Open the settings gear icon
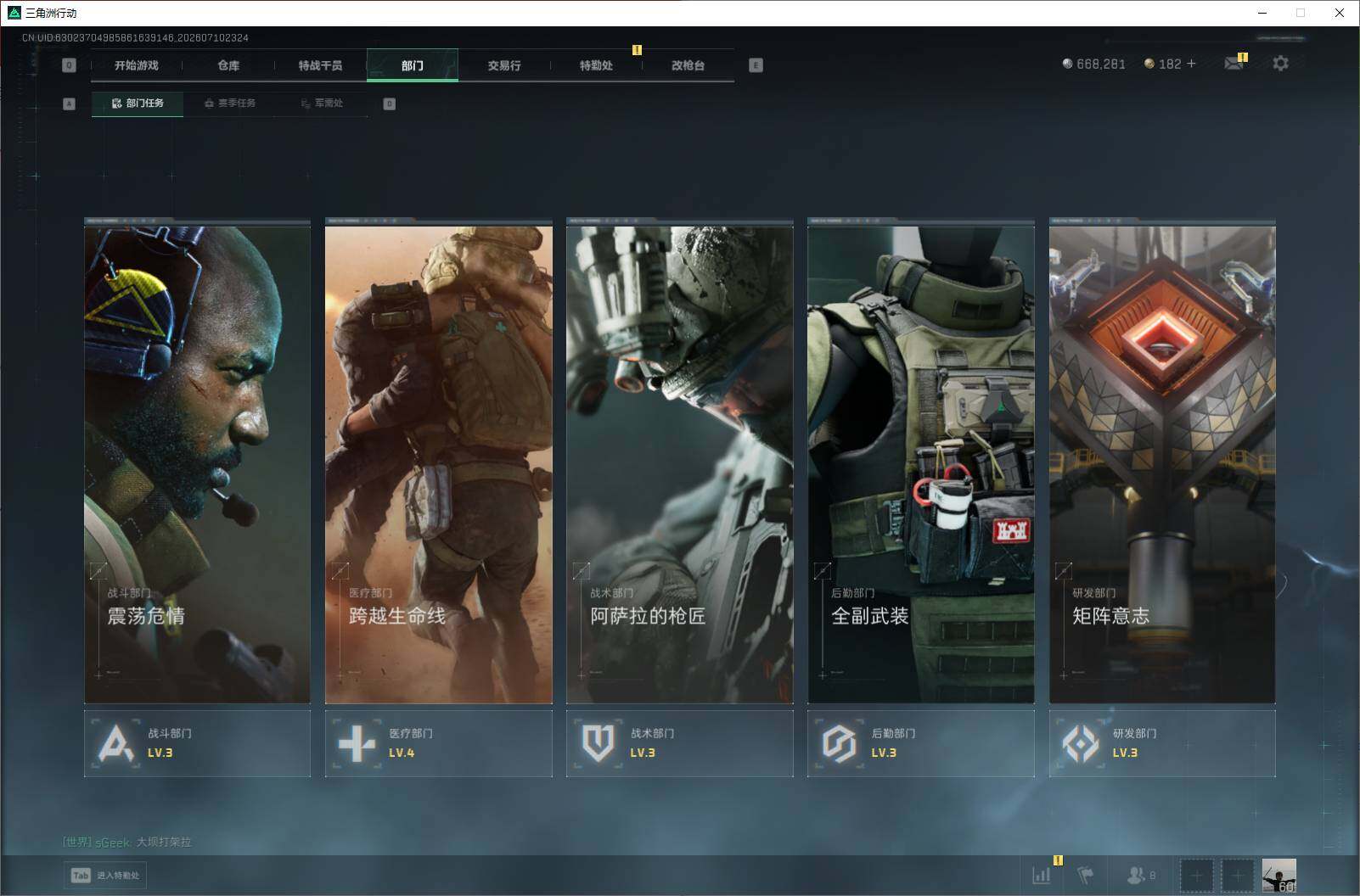1360x896 pixels. pyautogui.click(x=1280, y=64)
